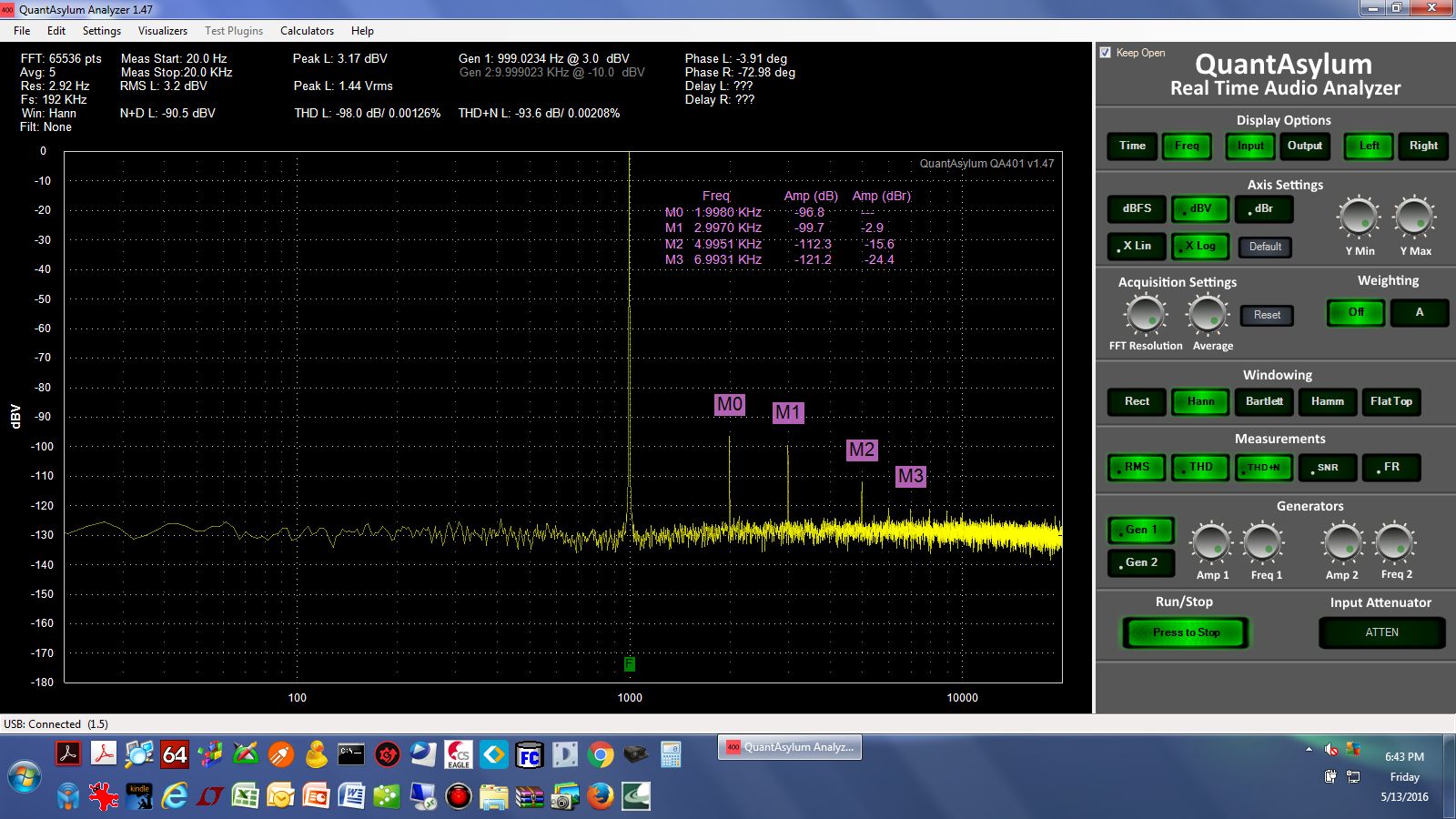Open the Calculator taskbar icon

[x=671, y=754]
